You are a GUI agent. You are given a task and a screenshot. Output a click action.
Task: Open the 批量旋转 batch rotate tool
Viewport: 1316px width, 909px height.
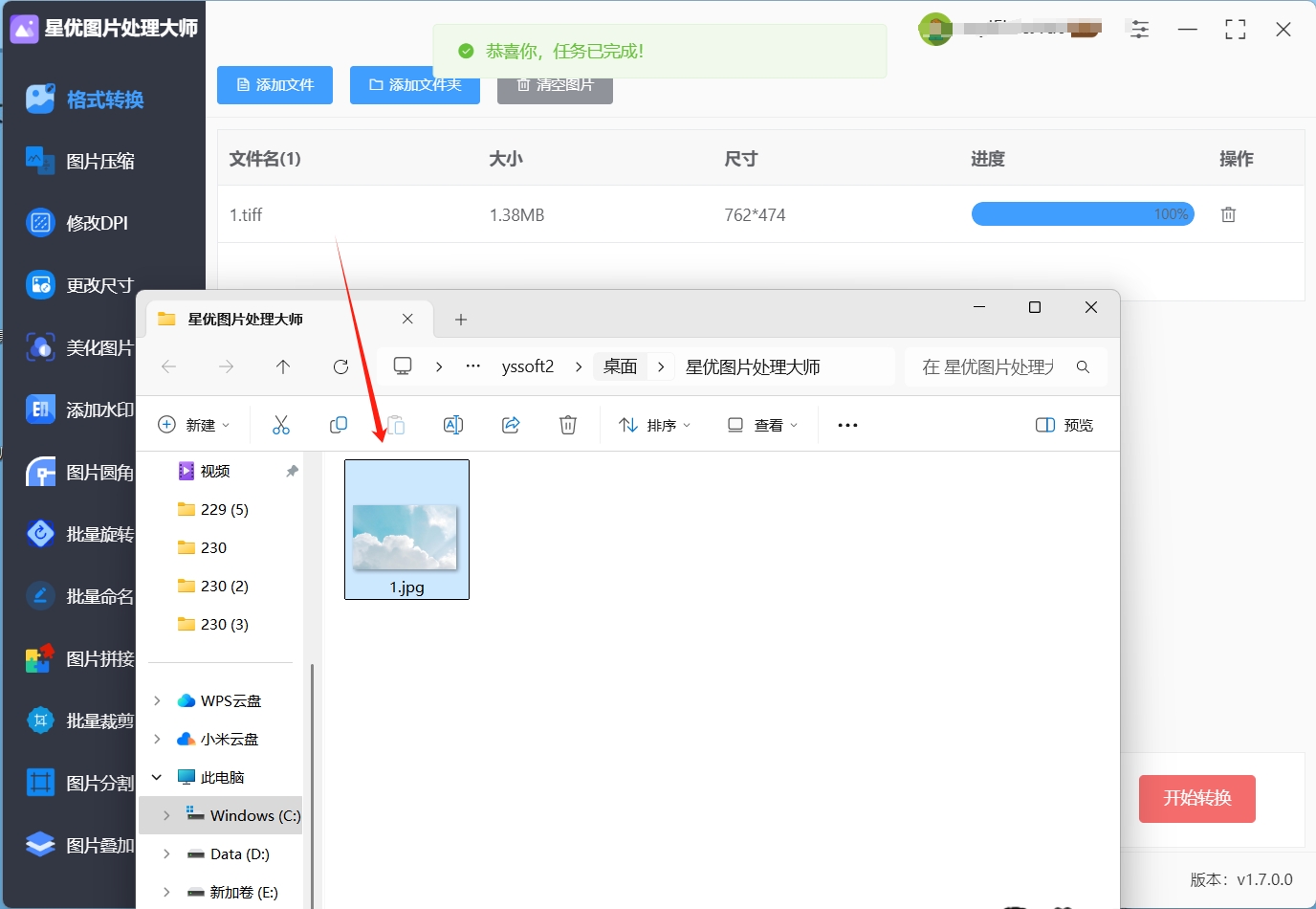(80, 534)
